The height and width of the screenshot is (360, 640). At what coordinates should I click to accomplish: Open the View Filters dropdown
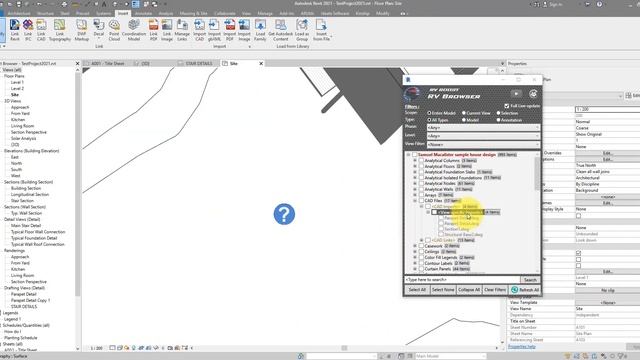click(483, 144)
